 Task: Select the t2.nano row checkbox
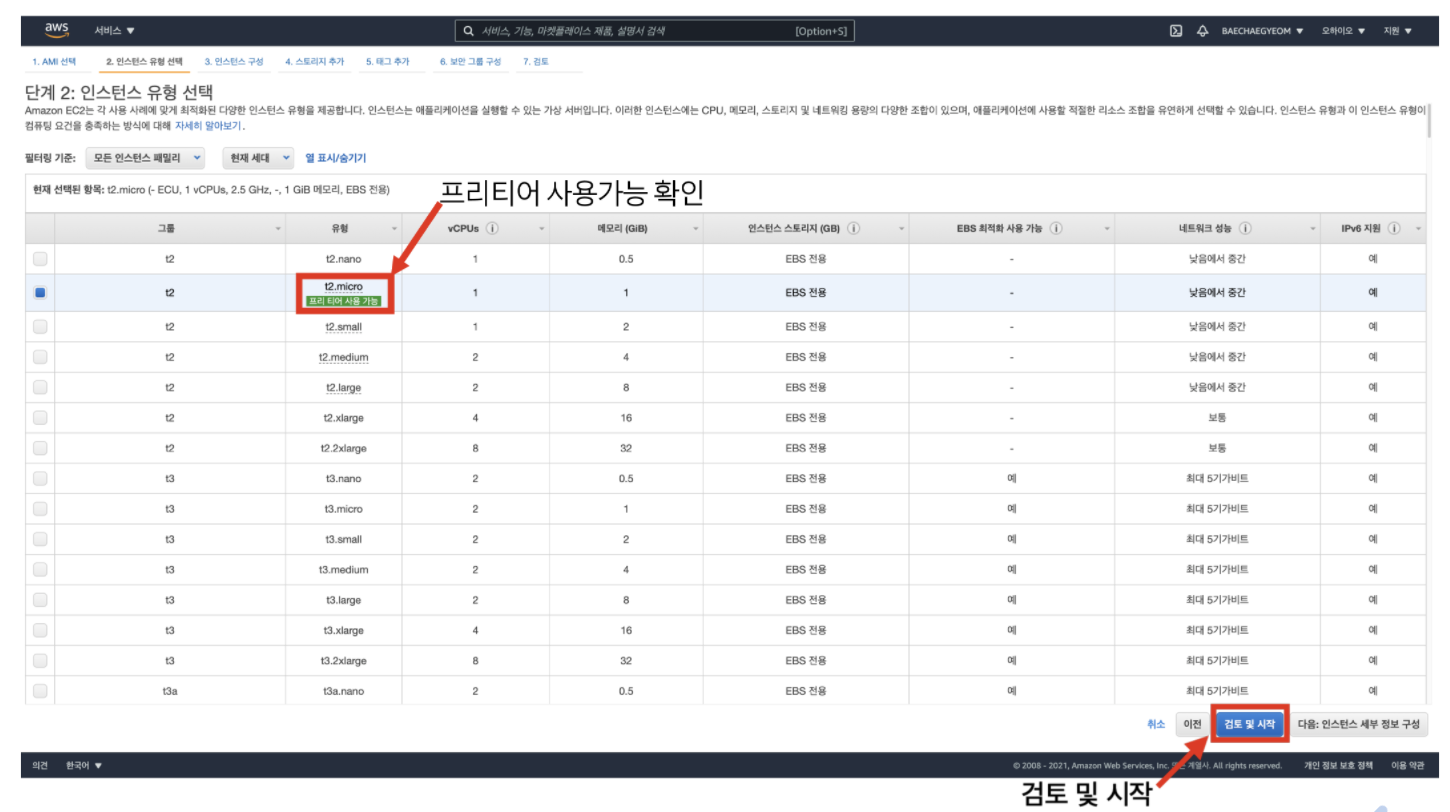[40, 259]
